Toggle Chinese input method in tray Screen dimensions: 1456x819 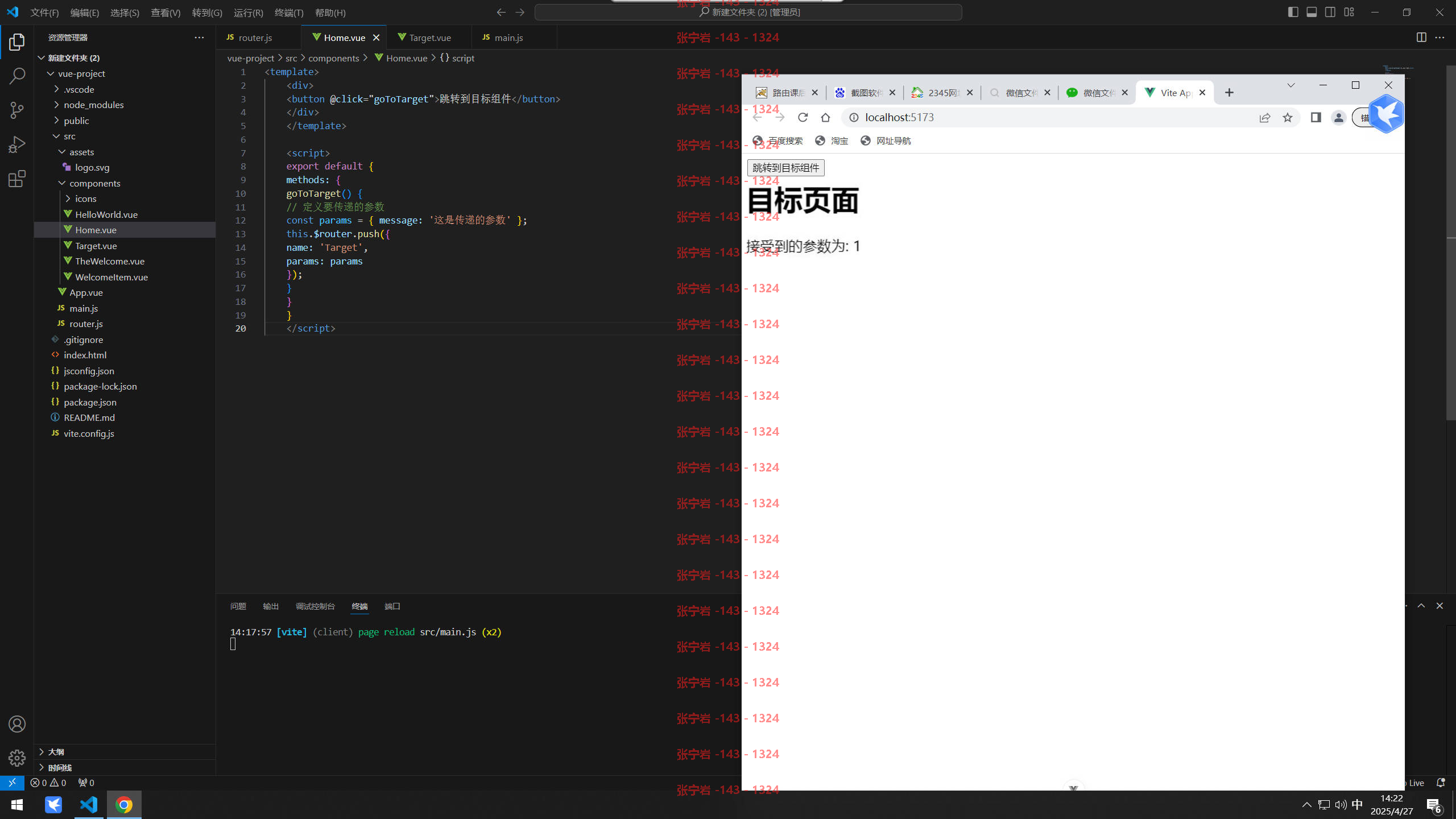pos(1358,804)
